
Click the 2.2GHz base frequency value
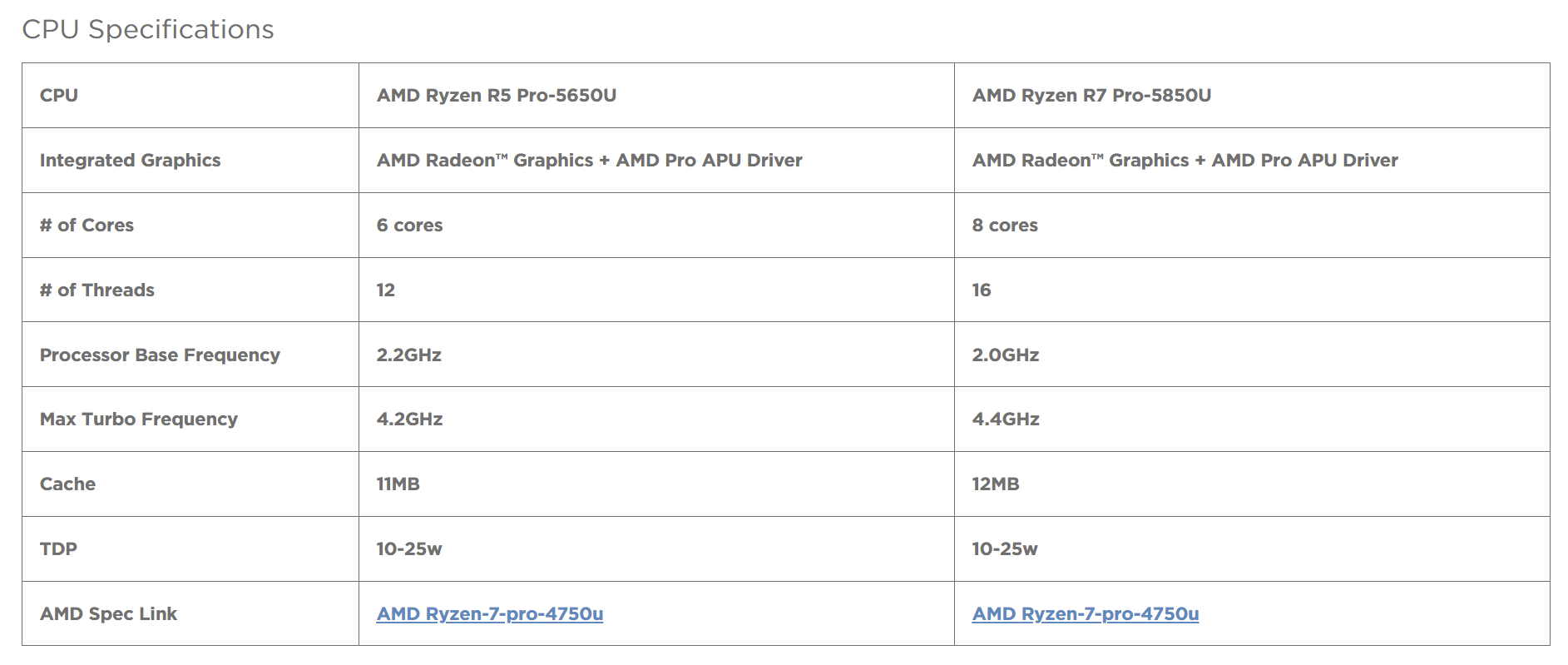pos(408,355)
